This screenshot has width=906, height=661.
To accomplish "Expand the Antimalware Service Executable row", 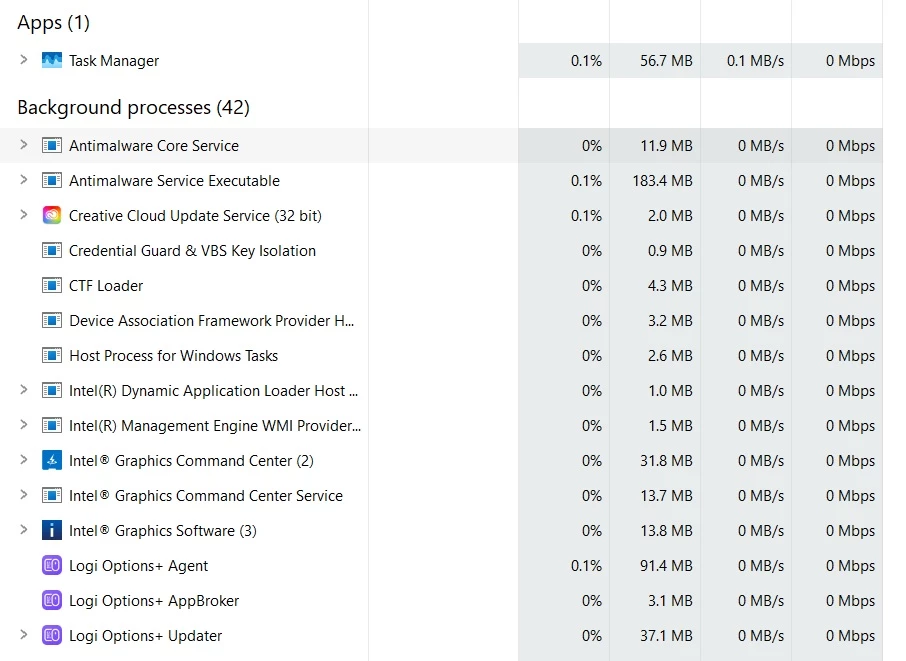I will coord(24,180).
